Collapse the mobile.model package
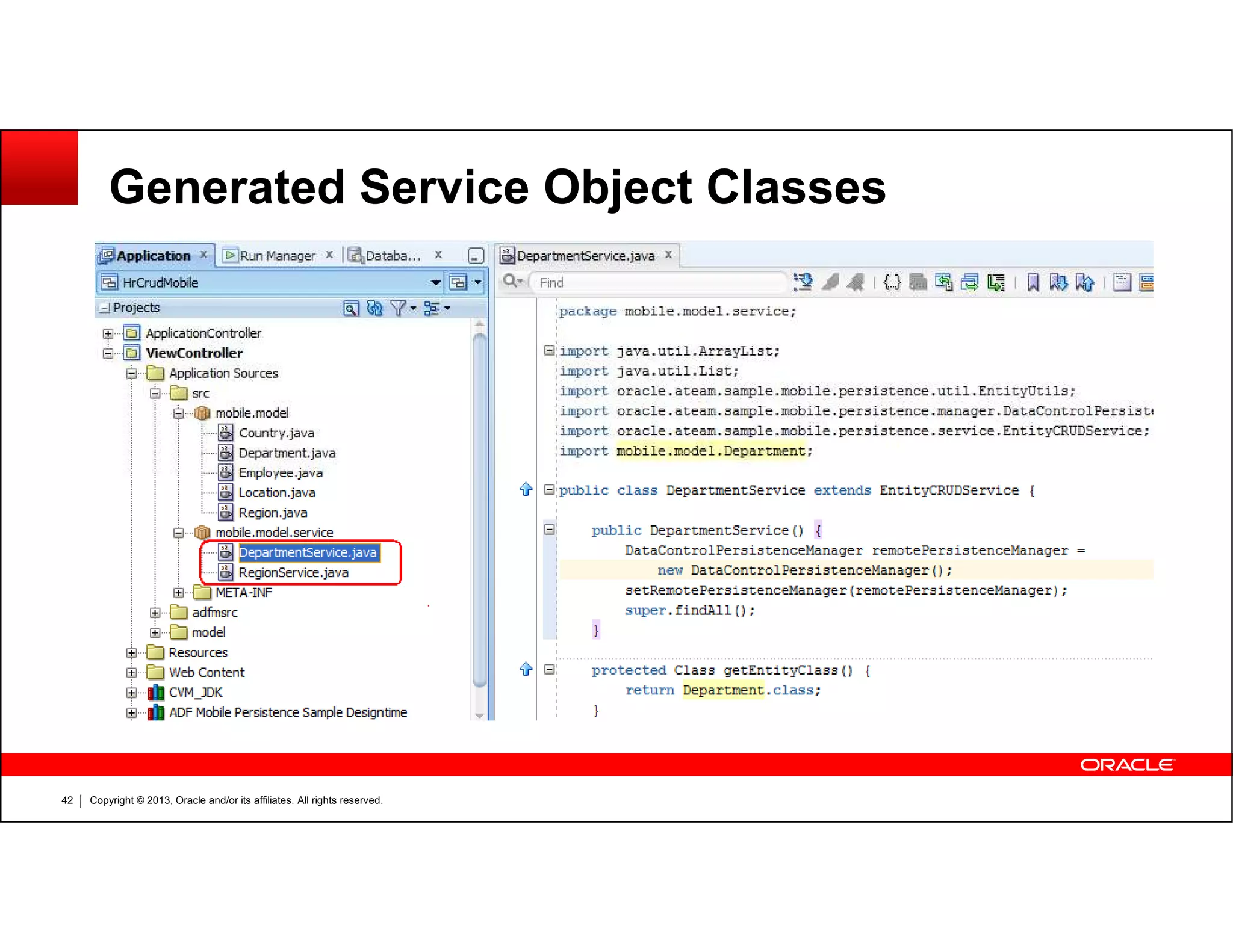1233x952 pixels. [x=178, y=413]
